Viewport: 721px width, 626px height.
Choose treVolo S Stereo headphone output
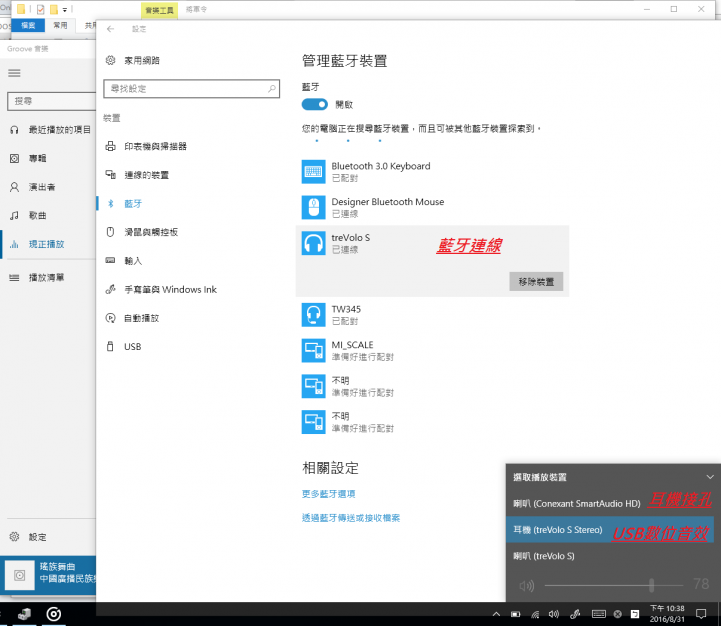point(610,529)
